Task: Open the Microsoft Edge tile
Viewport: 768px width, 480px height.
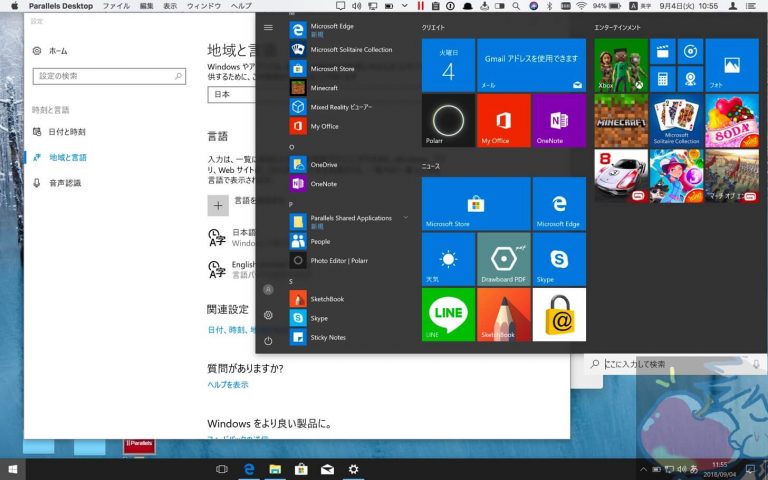Action: click(559, 204)
